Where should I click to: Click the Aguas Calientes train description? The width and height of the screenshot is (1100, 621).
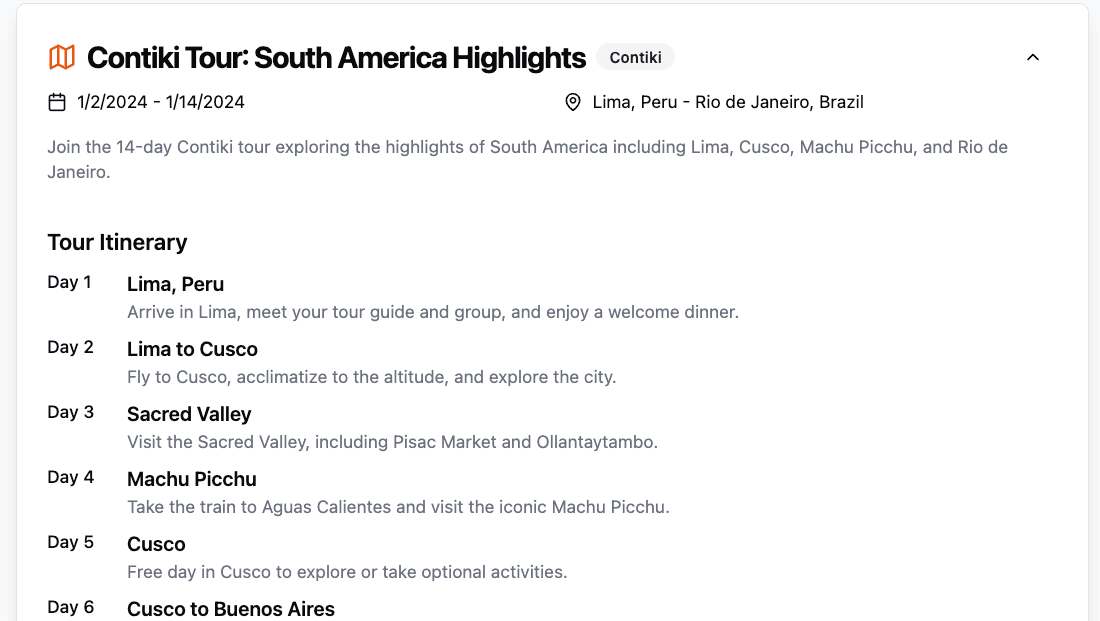pyautogui.click(x=398, y=507)
